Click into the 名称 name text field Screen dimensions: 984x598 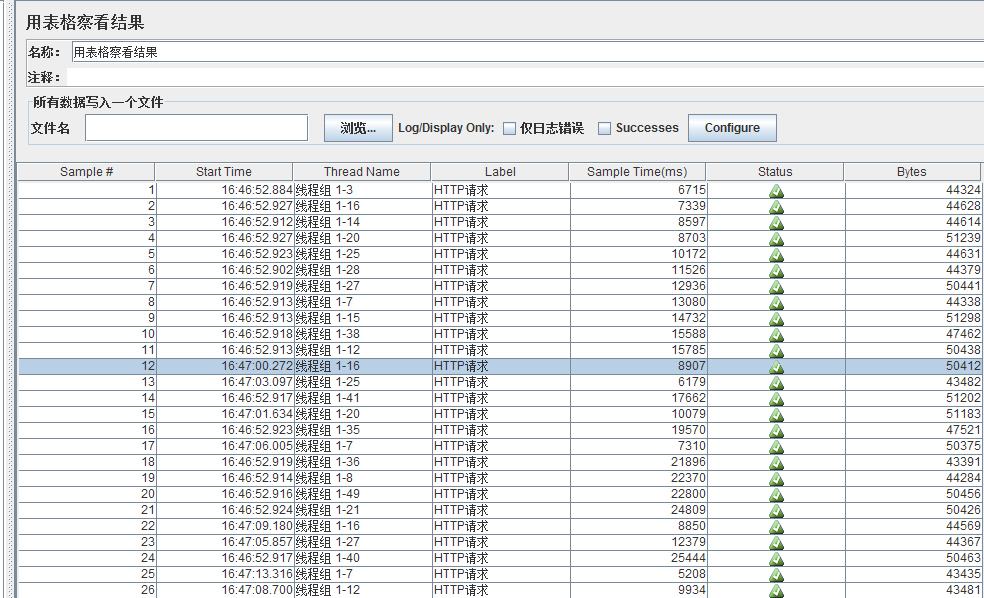tap(526, 52)
